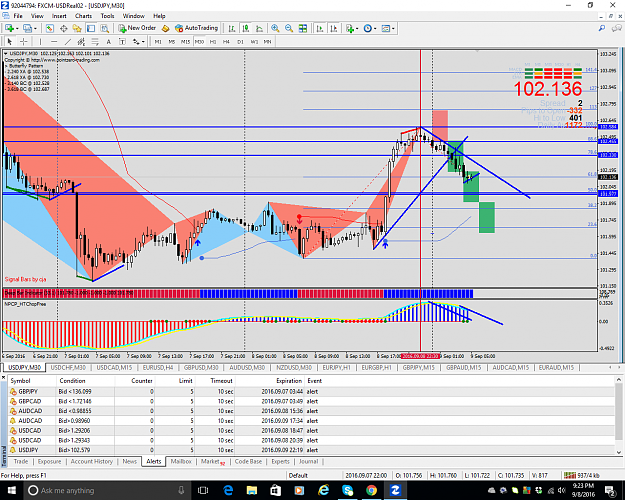Toggle the Market Watch window icon

pyautogui.click(x=50, y=28)
